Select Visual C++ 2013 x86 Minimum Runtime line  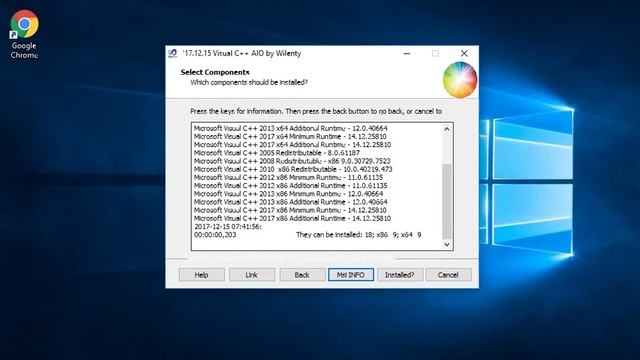pos(288,193)
